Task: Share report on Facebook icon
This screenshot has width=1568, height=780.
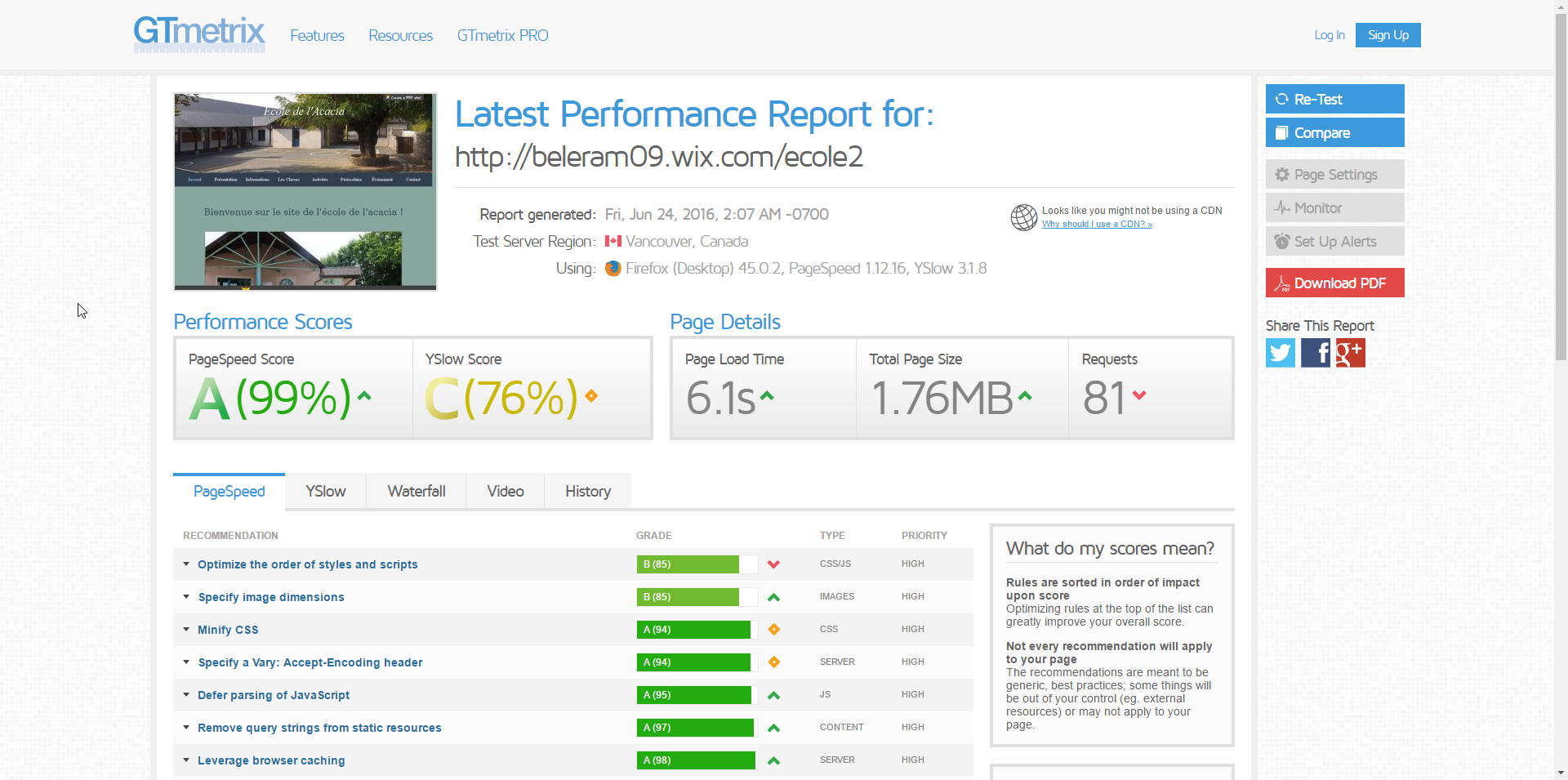Action: (x=1316, y=353)
